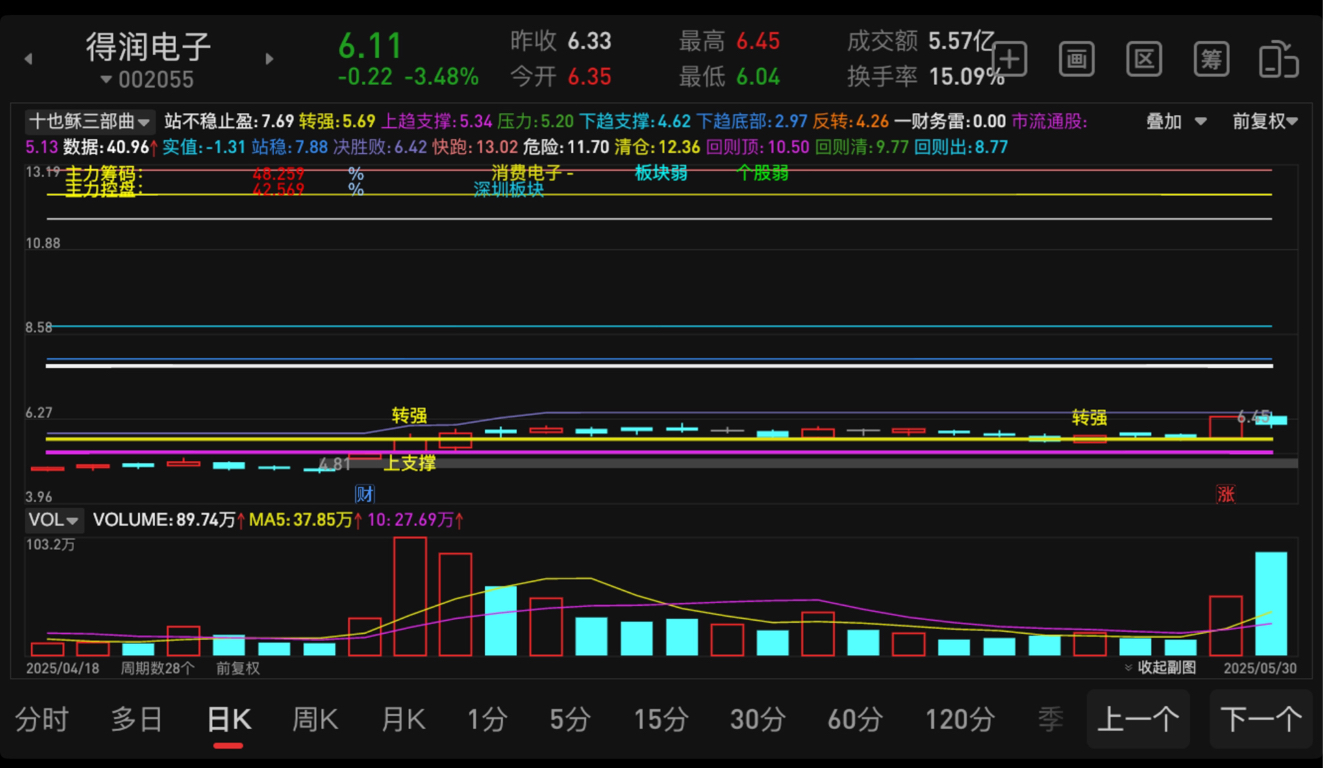
Task: Go to previous stock with left arrow
Action: (28, 59)
